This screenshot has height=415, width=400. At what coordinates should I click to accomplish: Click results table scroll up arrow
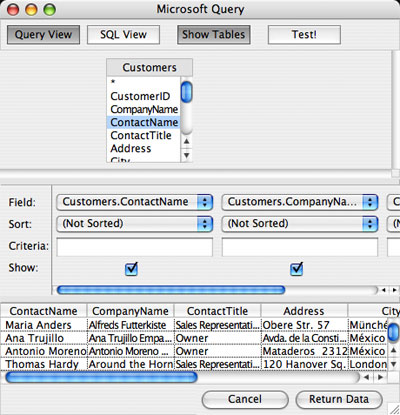tap(394, 350)
